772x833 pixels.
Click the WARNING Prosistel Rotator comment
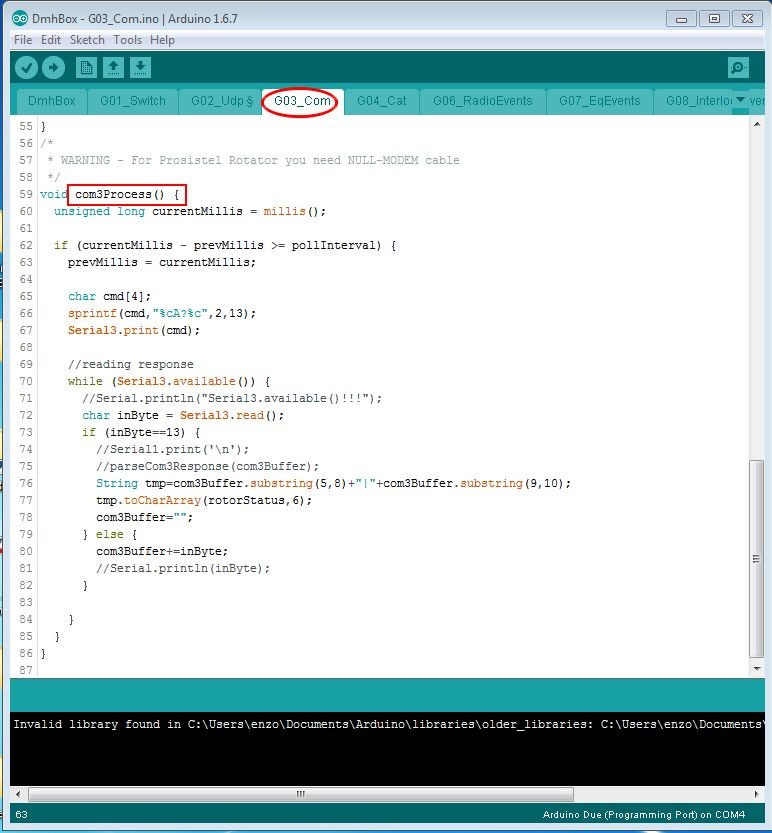click(253, 160)
